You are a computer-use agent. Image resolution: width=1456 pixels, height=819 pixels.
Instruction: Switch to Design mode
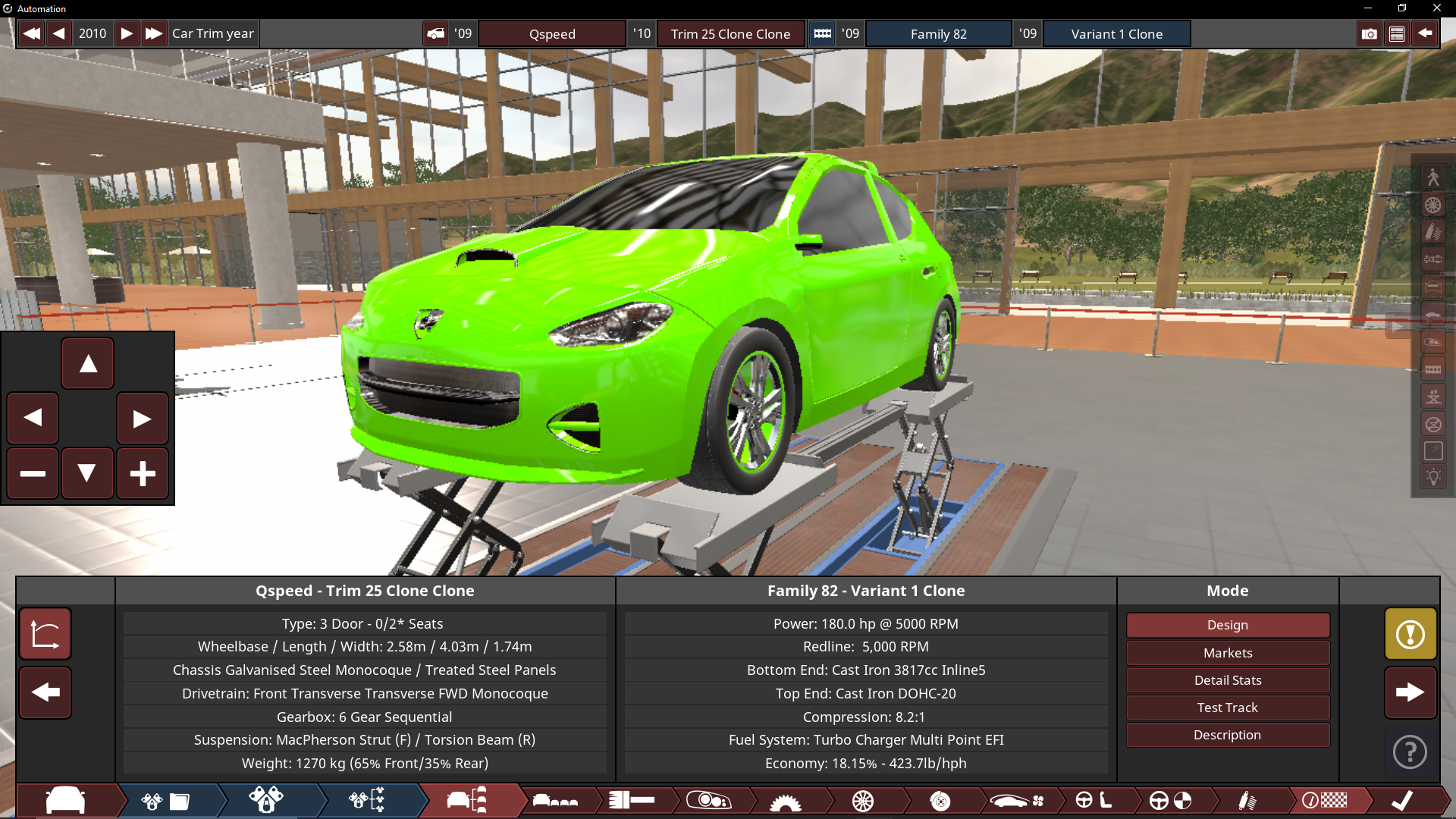pos(1228,625)
